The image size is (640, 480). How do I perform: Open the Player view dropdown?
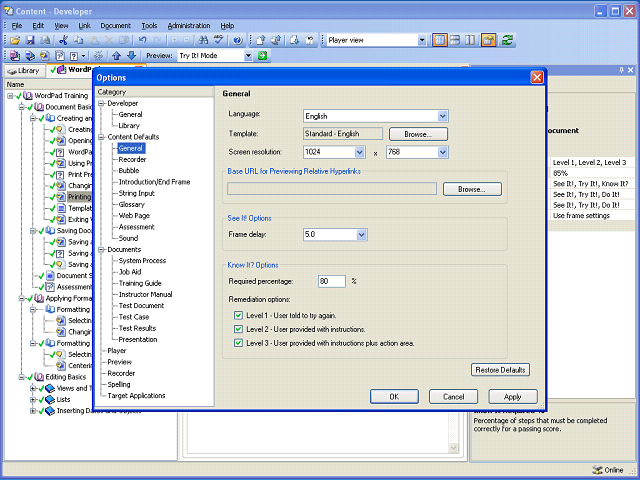[422, 40]
